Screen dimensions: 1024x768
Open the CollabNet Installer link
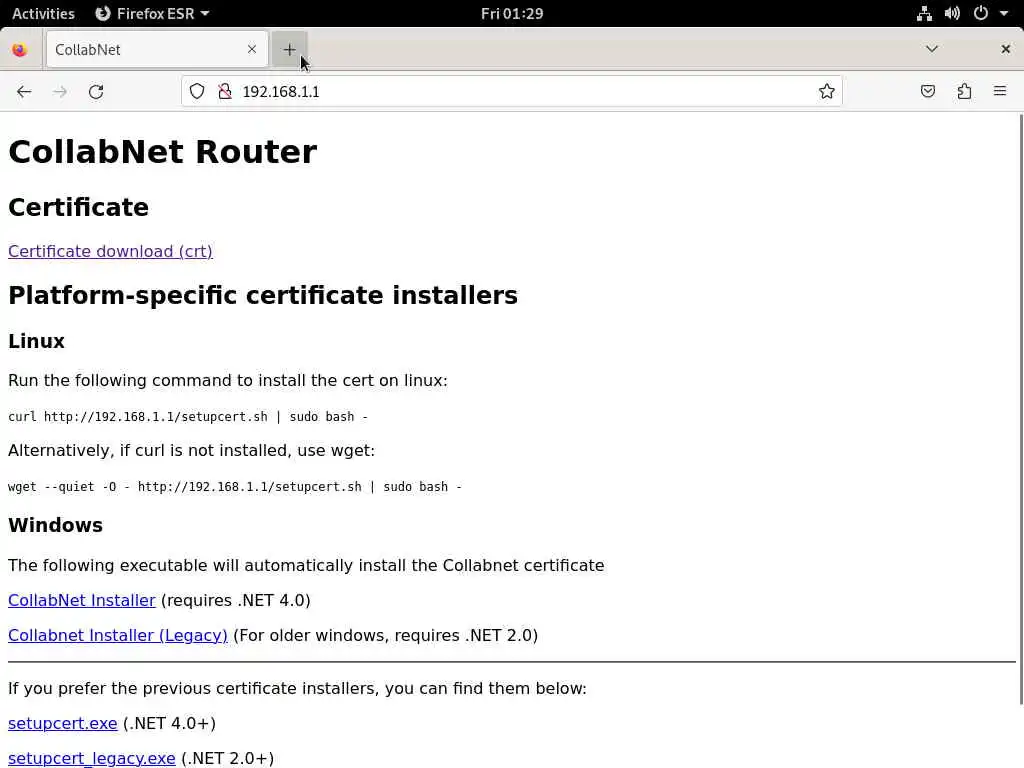point(82,600)
